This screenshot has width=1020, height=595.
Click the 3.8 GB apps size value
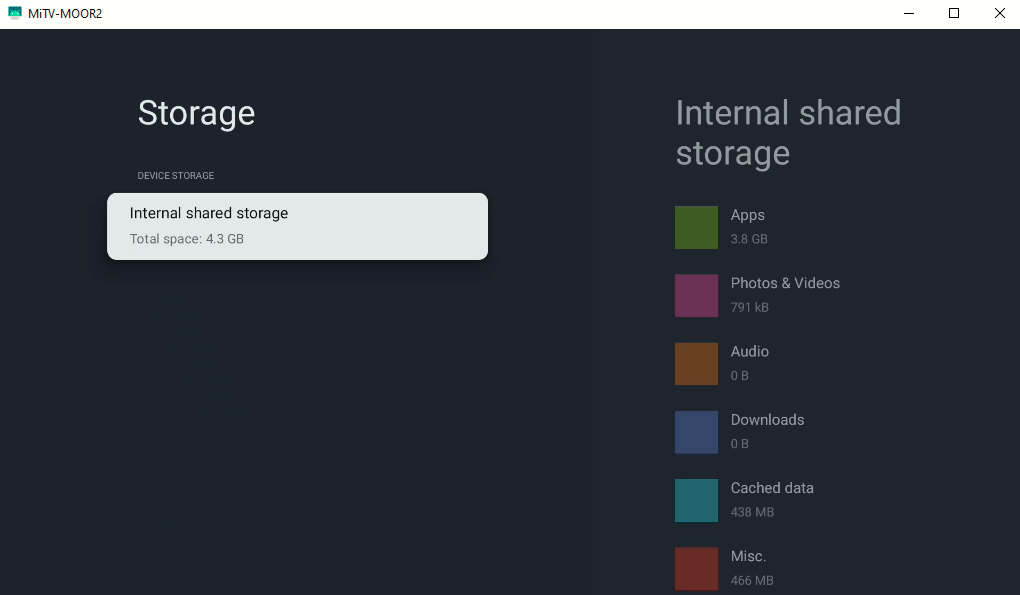coord(749,239)
